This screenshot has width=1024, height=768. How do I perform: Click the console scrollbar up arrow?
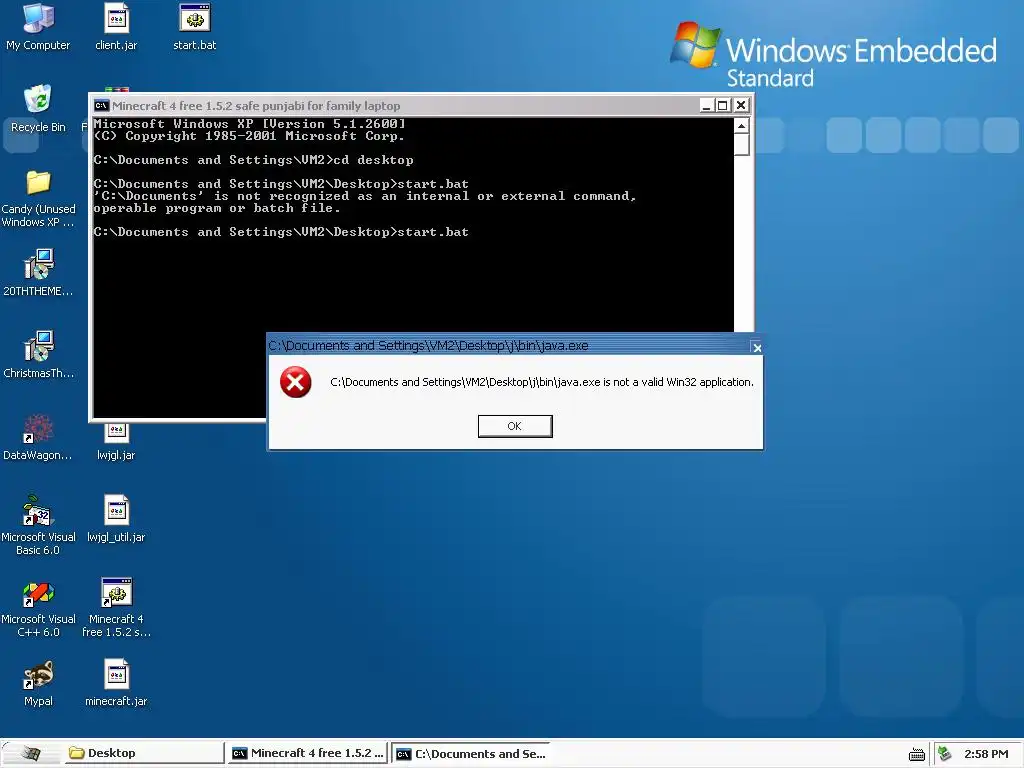pos(741,125)
